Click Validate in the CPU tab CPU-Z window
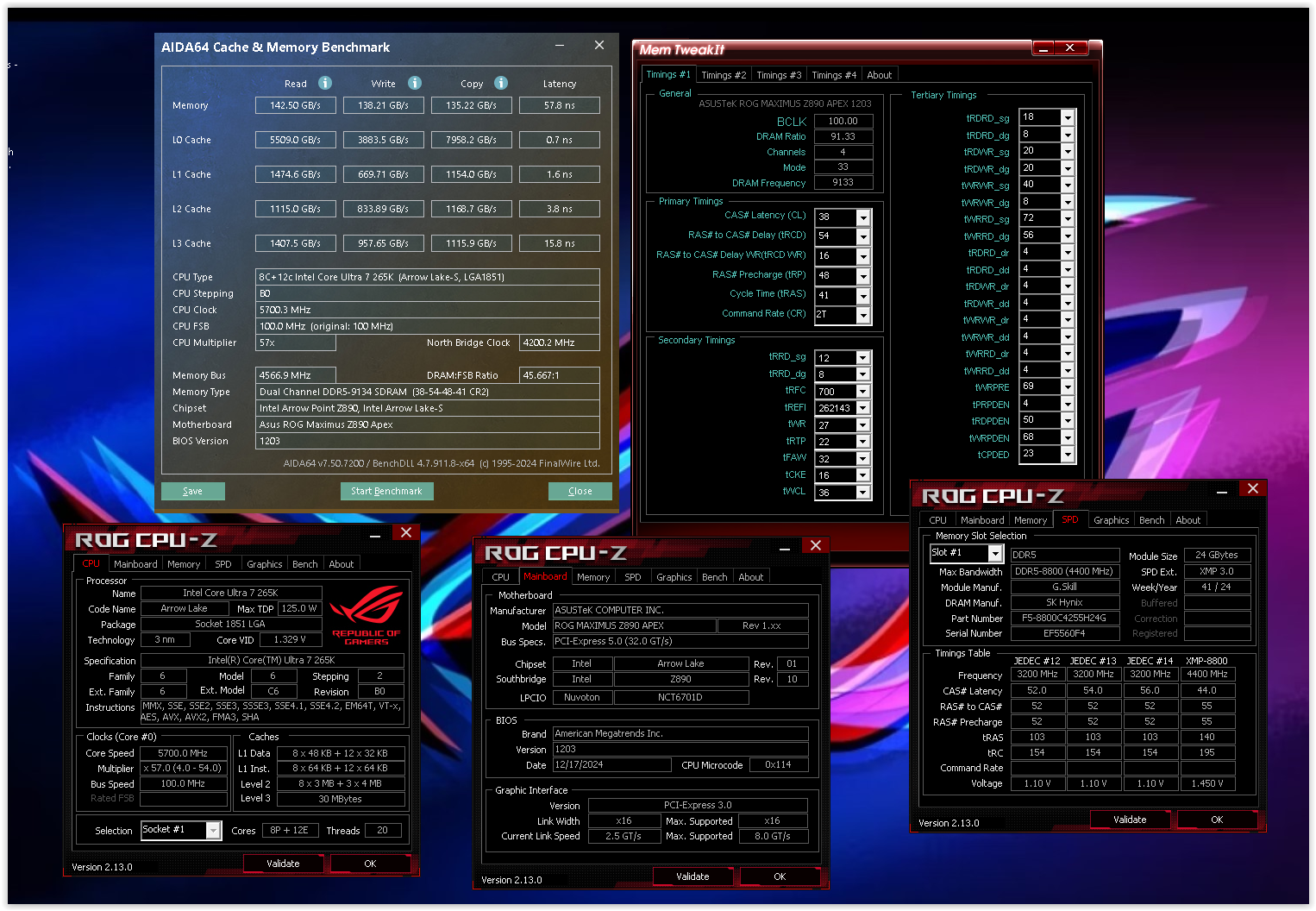Screen dimensions: 1316x911 pyautogui.click(x=283, y=864)
